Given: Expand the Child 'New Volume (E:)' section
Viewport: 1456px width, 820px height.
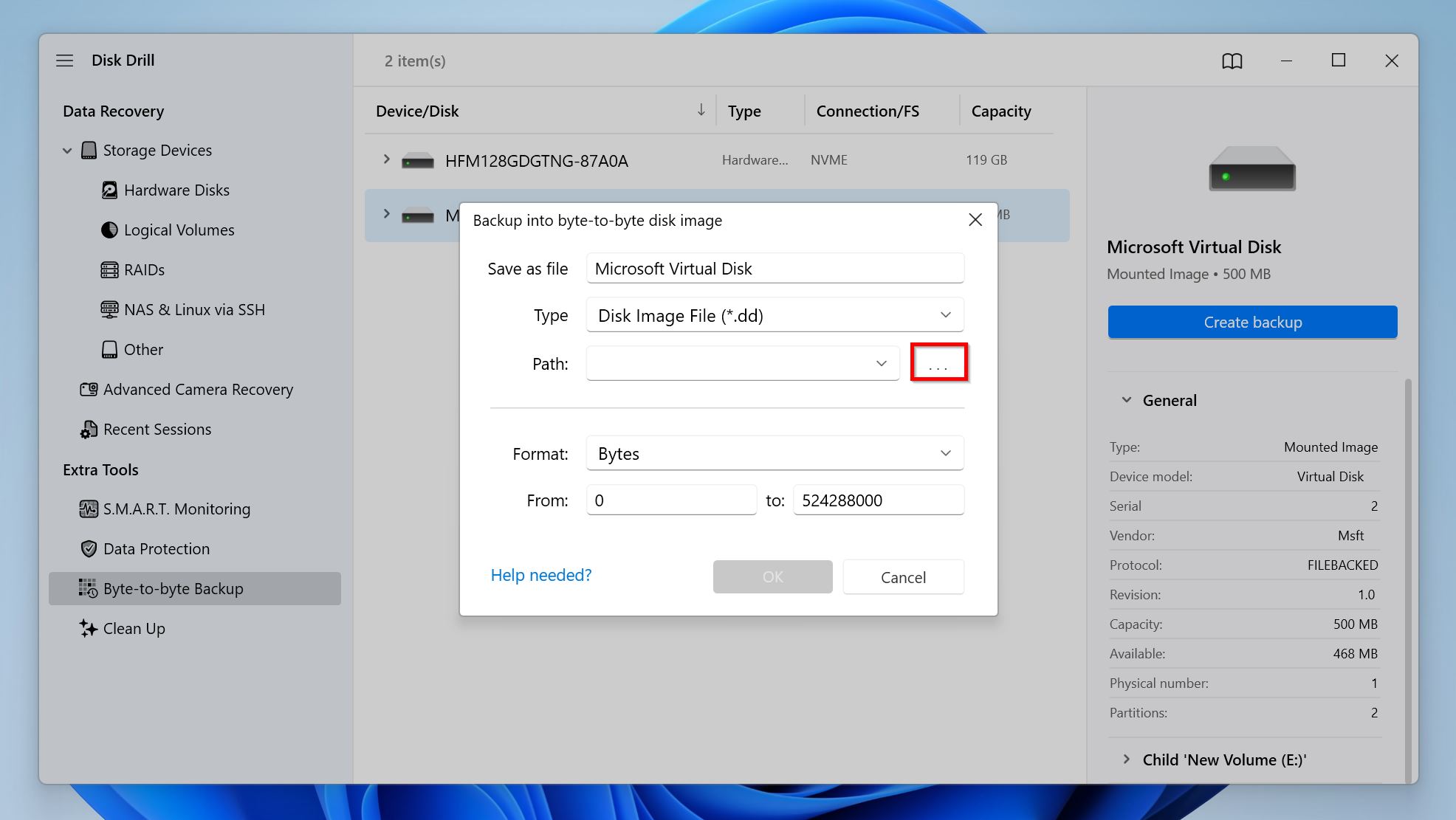Looking at the screenshot, I should 1127,759.
